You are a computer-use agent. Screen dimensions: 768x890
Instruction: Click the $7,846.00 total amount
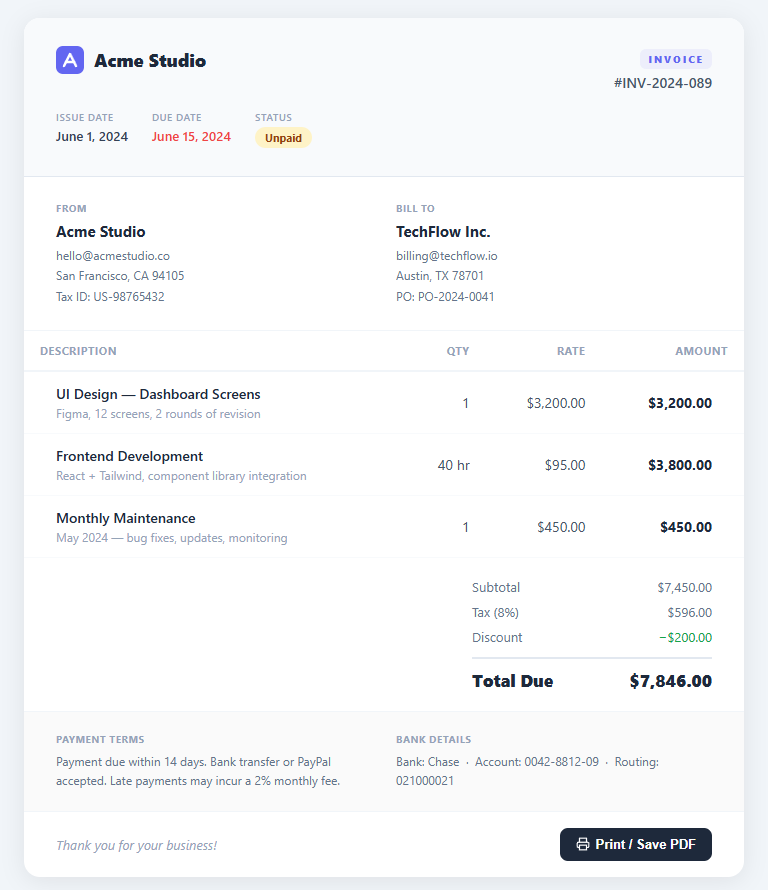point(670,681)
